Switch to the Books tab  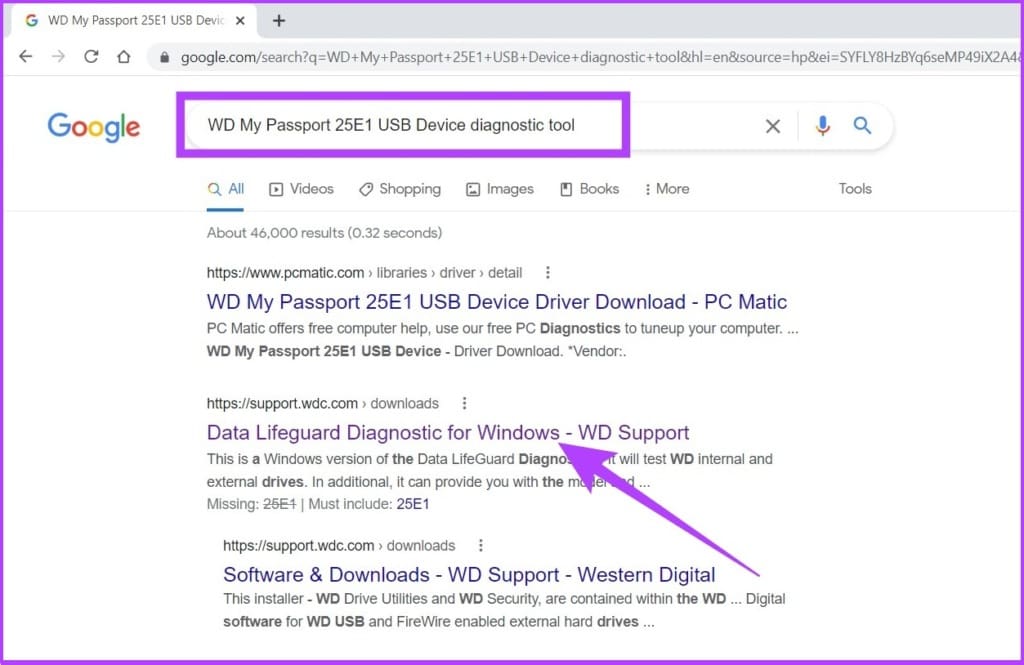click(590, 189)
